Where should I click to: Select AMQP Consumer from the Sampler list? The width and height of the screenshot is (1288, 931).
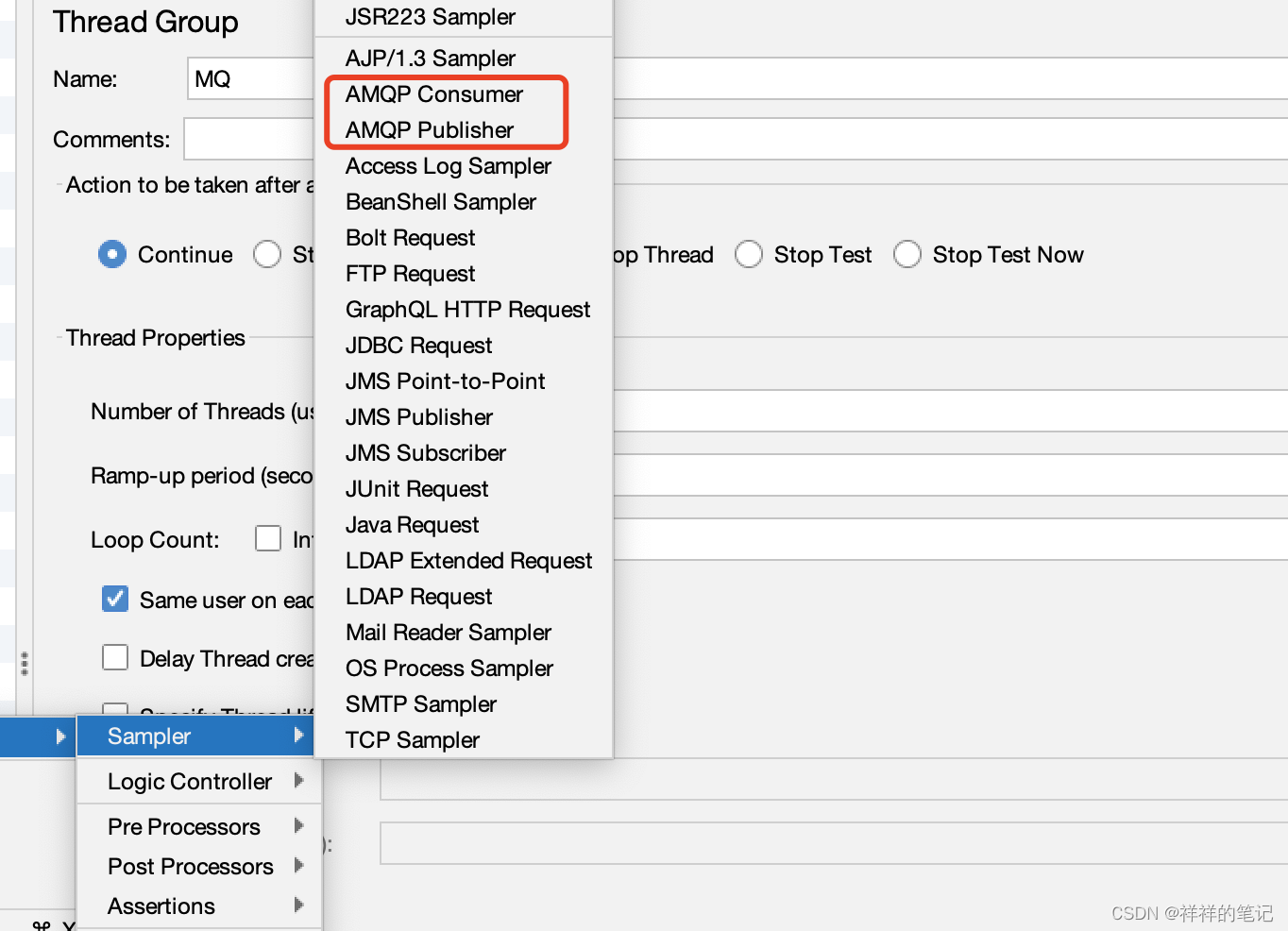click(433, 93)
